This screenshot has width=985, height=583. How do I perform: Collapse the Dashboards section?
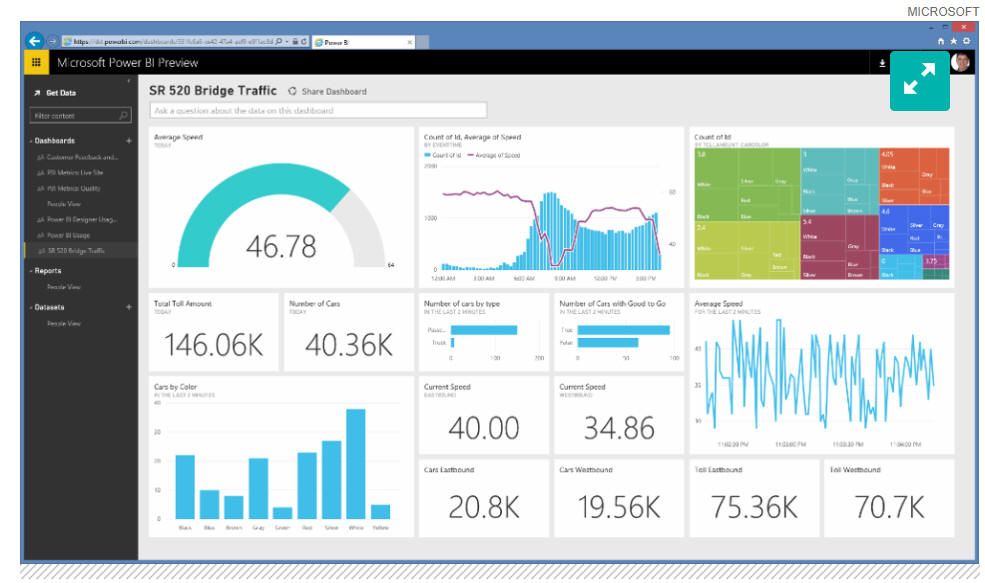click(x=31, y=141)
